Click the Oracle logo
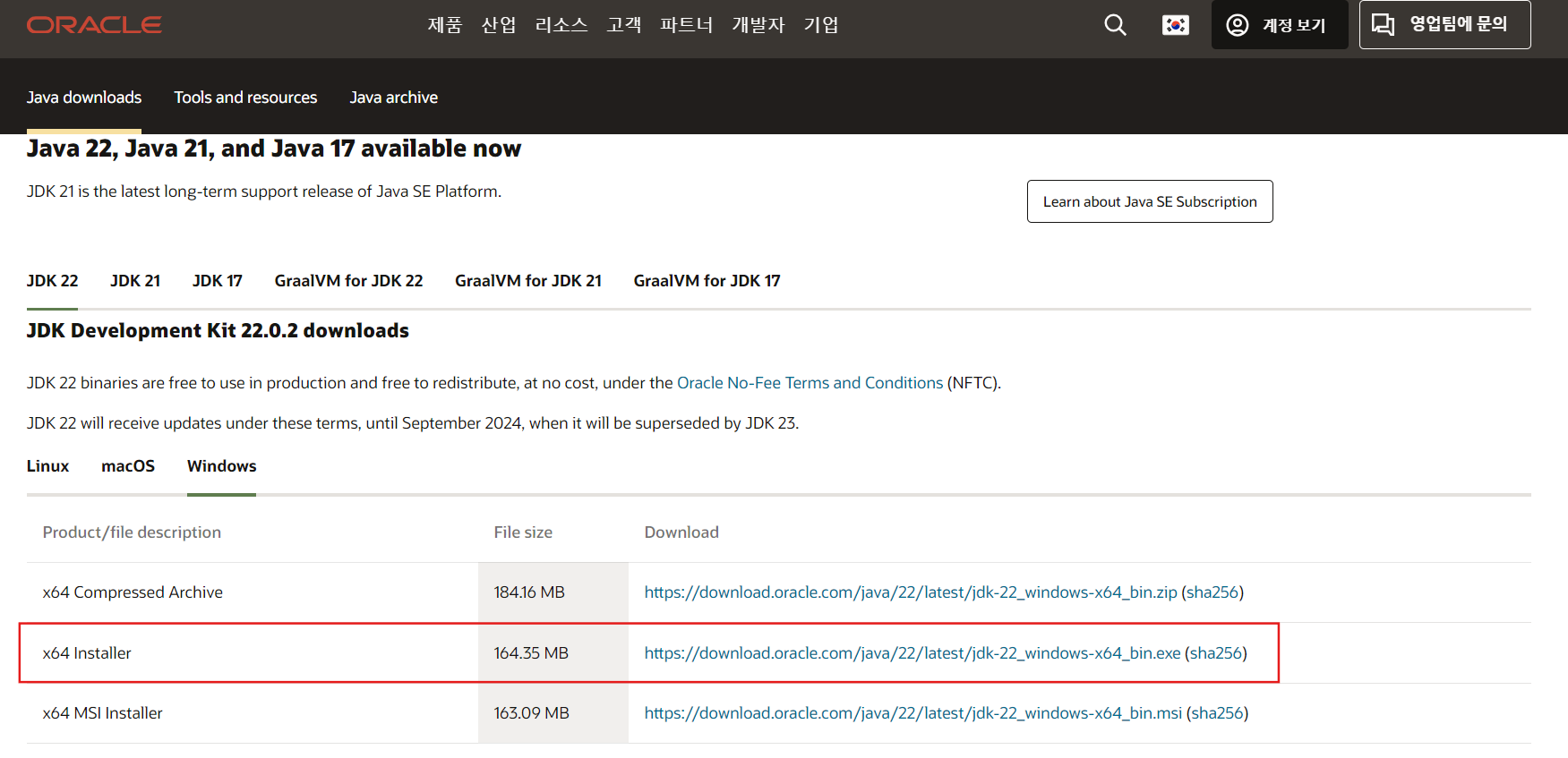The width and height of the screenshot is (1568, 758). [94, 25]
